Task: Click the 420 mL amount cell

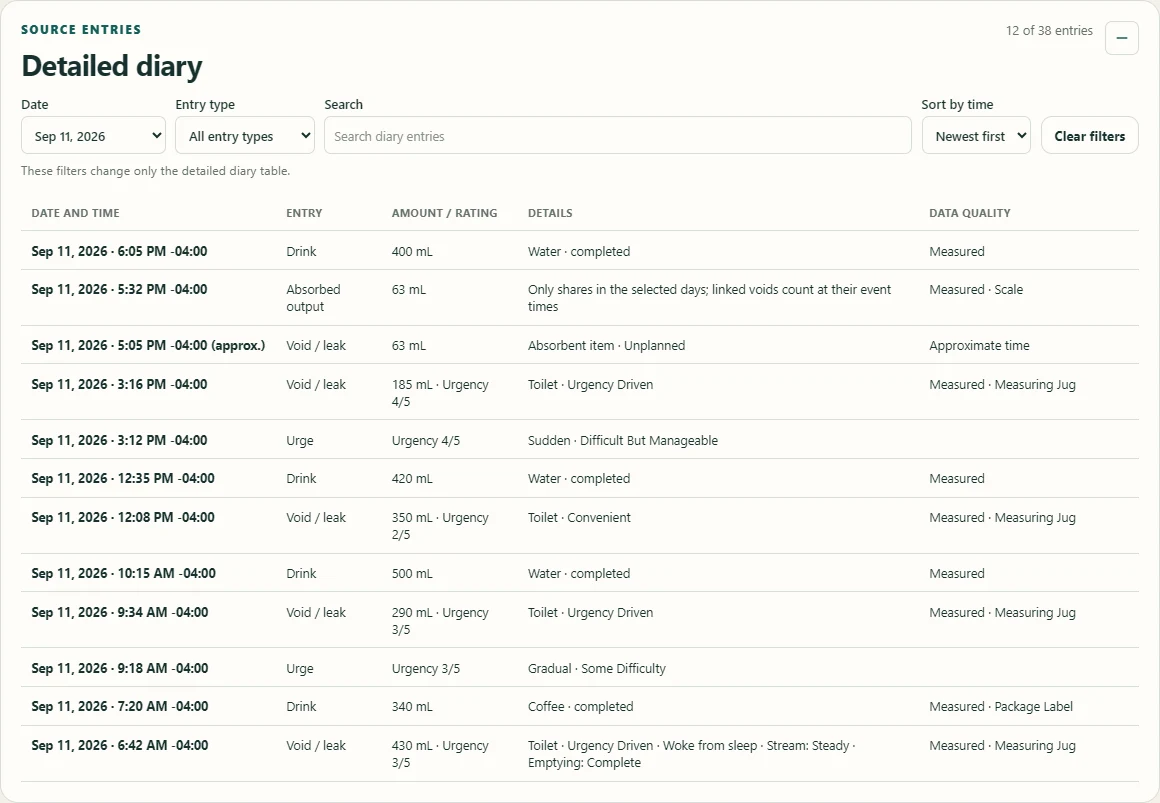Action: [x=412, y=479]
